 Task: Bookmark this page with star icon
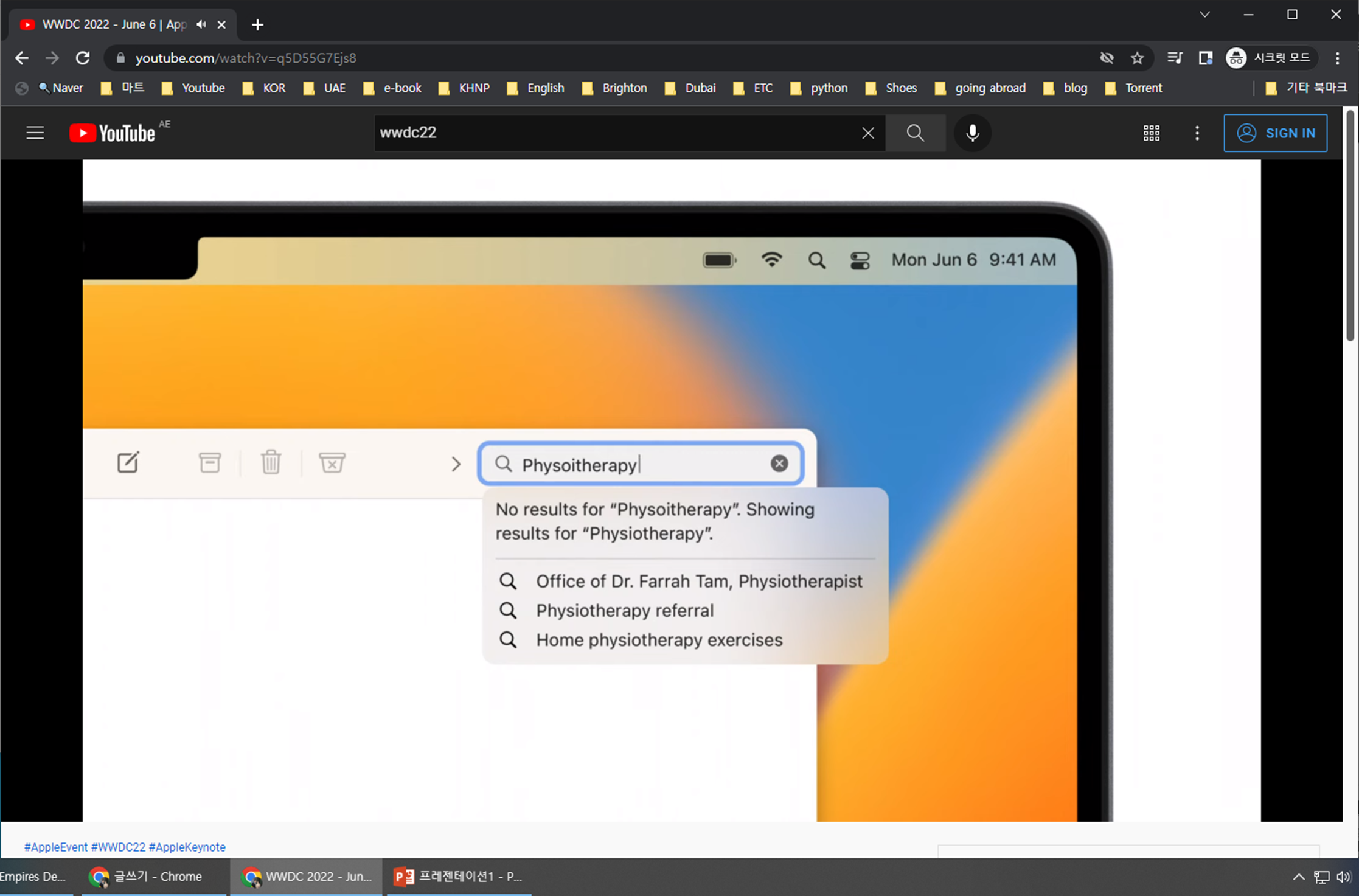[1137, 58]
